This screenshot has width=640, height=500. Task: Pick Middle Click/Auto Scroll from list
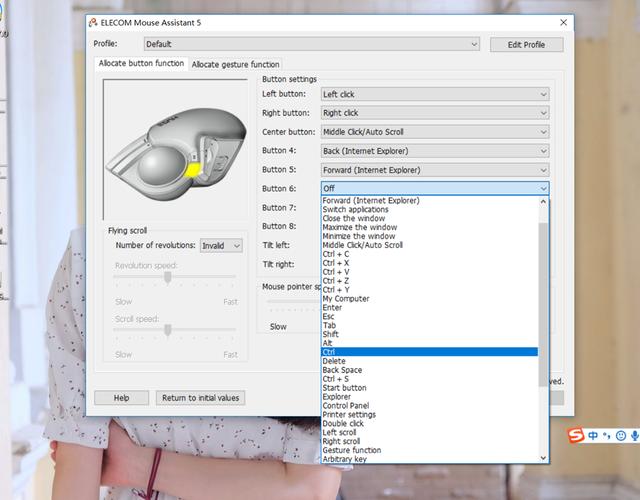[x=430, y=245]
